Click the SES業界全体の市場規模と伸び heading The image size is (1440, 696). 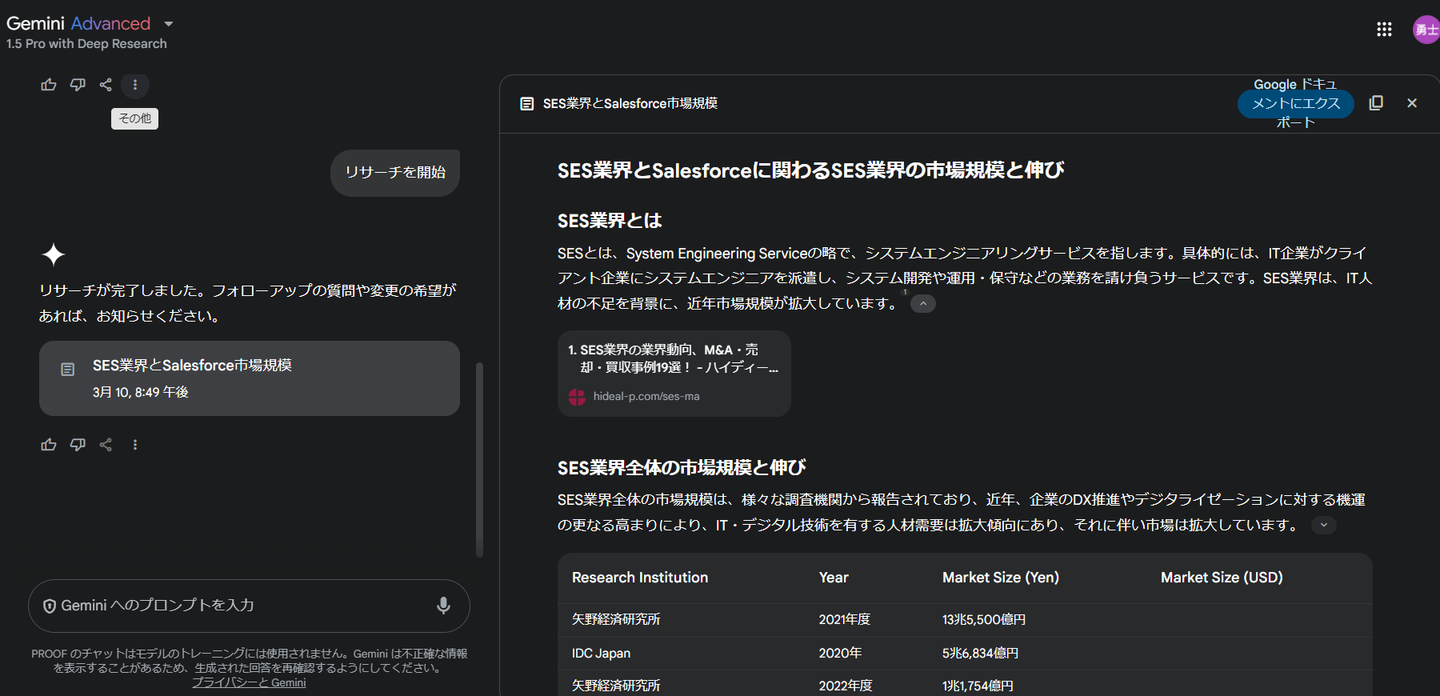(x=681, y=467)
